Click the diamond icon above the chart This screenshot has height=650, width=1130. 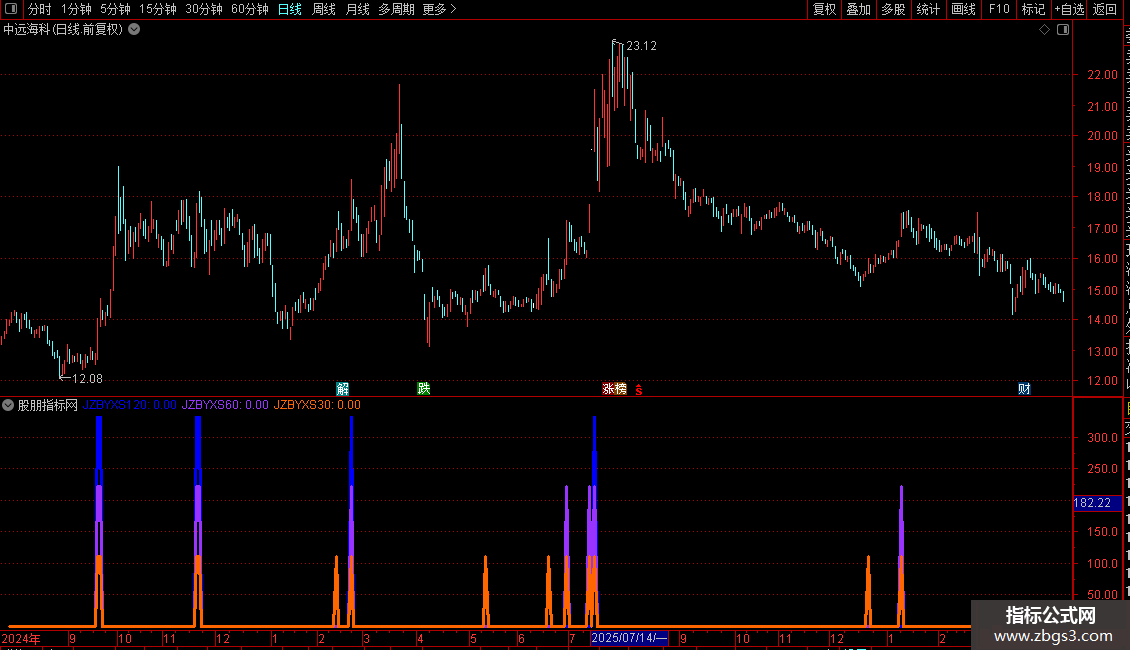[1044, 30]
